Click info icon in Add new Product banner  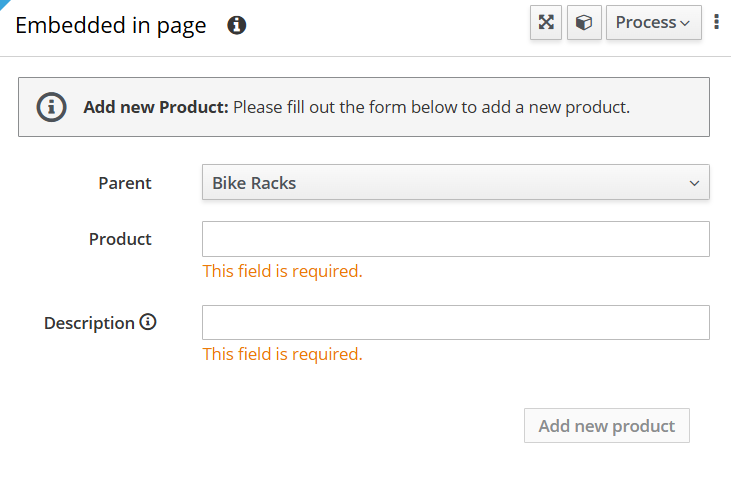click(52, 107)
